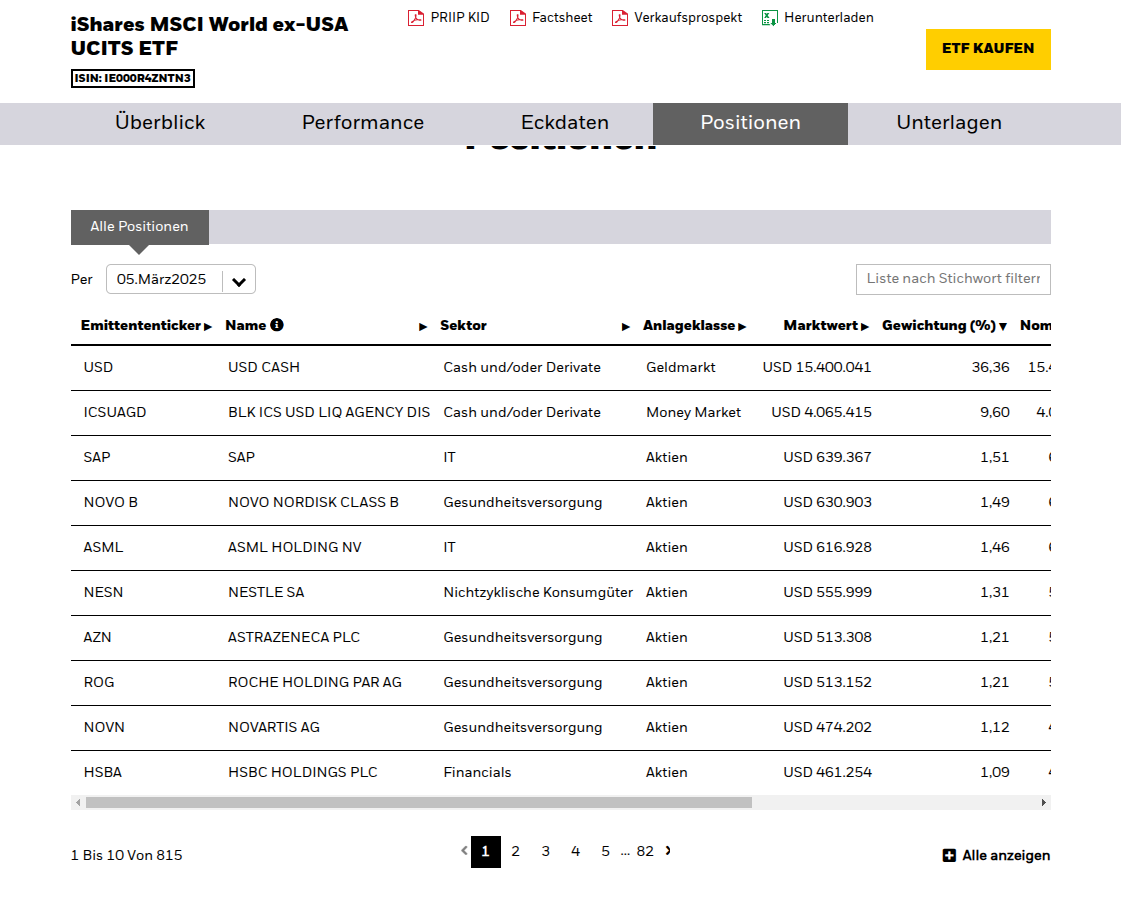Switch to the Eckdaten tab
Image resolution: width=1121 pixels, height=897 pixels.
(x=565, y=123)
